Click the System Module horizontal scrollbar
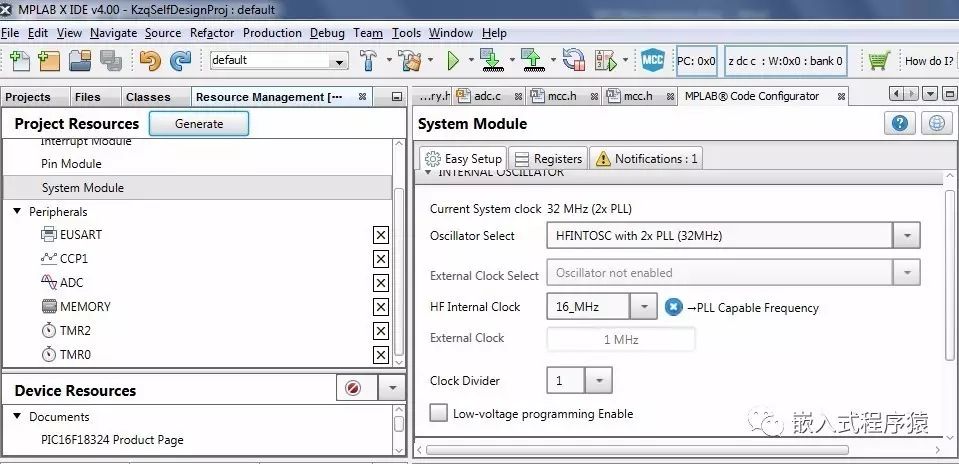The height and width of the screenshot is (464, 959). click(x=637, y=450)
